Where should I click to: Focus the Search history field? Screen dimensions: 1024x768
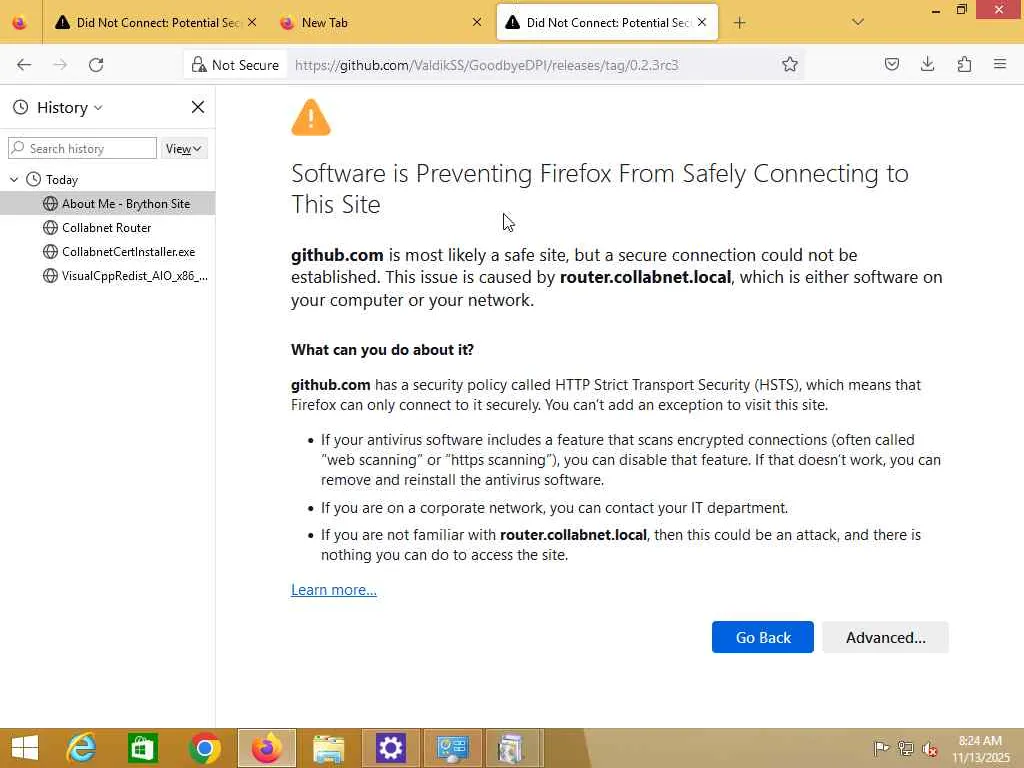[x=90, y=149]
